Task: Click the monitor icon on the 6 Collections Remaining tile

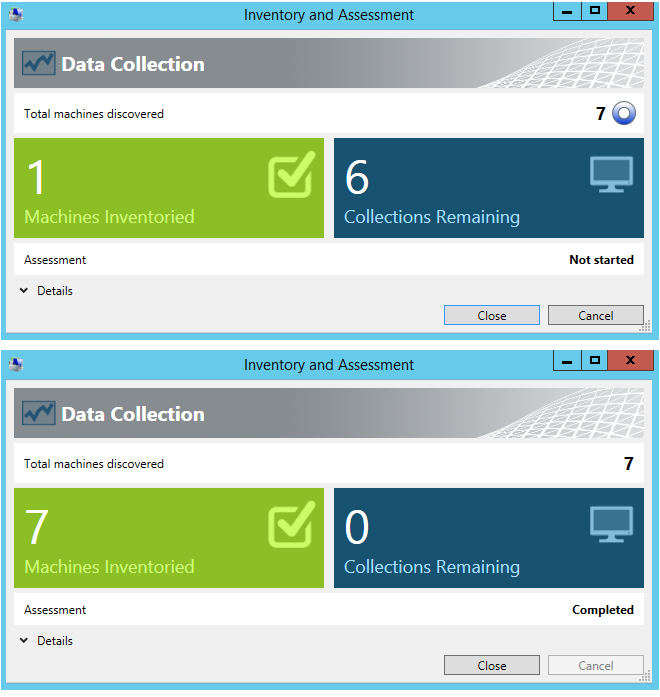Action: pos(611,175)
